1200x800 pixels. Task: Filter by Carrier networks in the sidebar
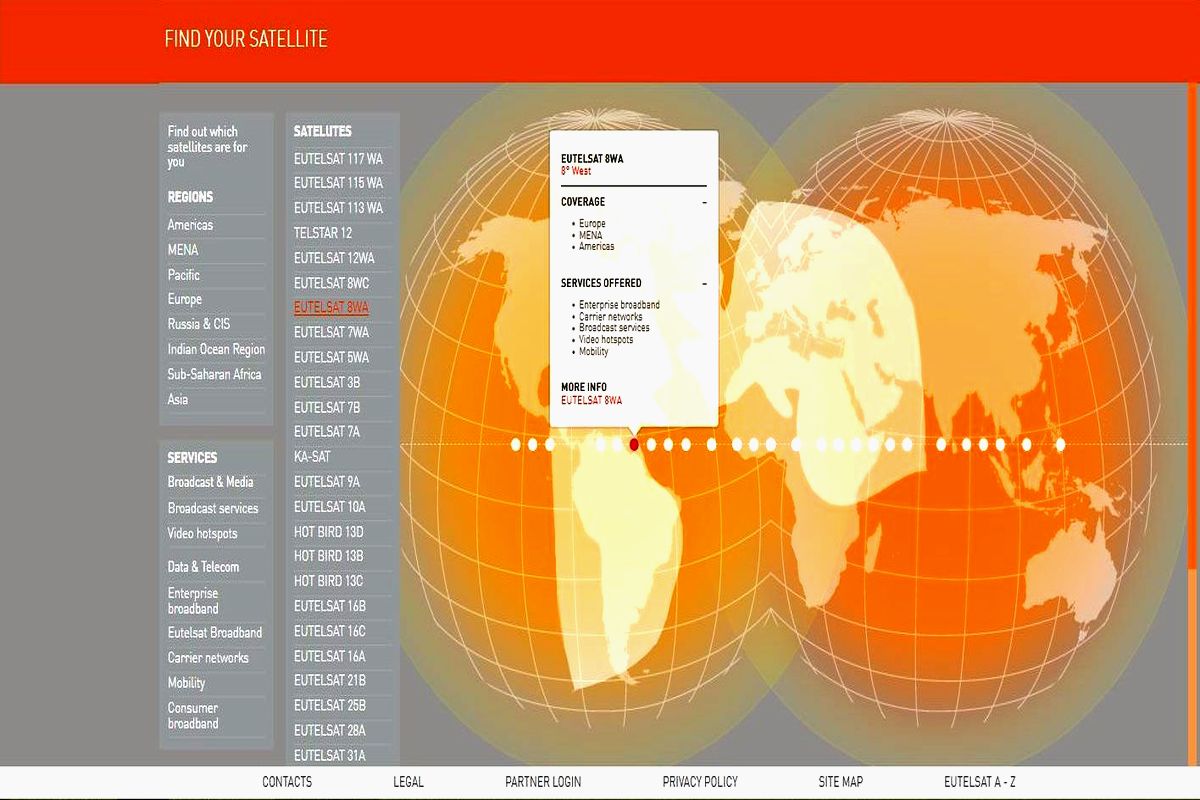[208, 658]
